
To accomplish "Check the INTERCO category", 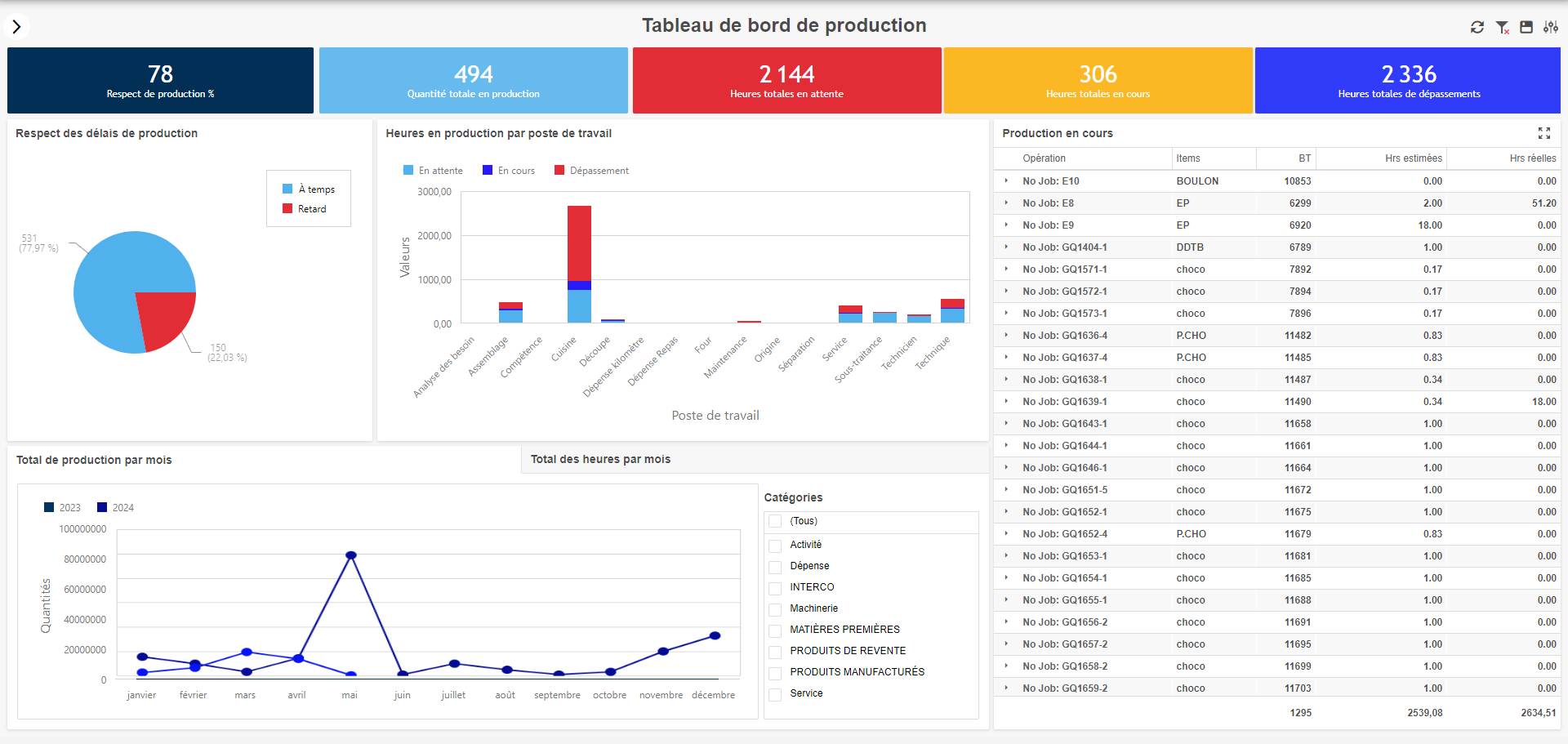I will 776,588.
